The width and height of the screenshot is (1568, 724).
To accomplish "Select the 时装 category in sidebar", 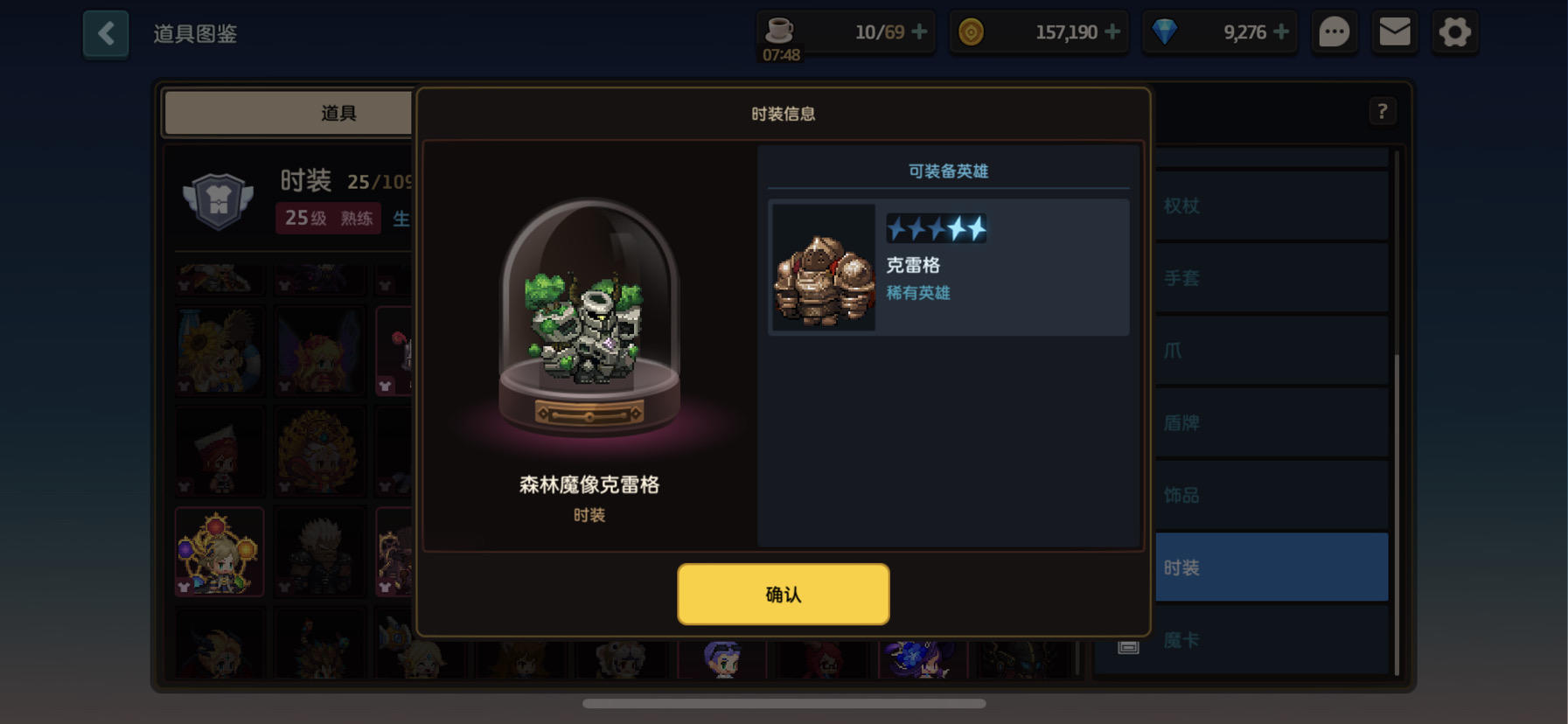I will tap(1272, 567).
